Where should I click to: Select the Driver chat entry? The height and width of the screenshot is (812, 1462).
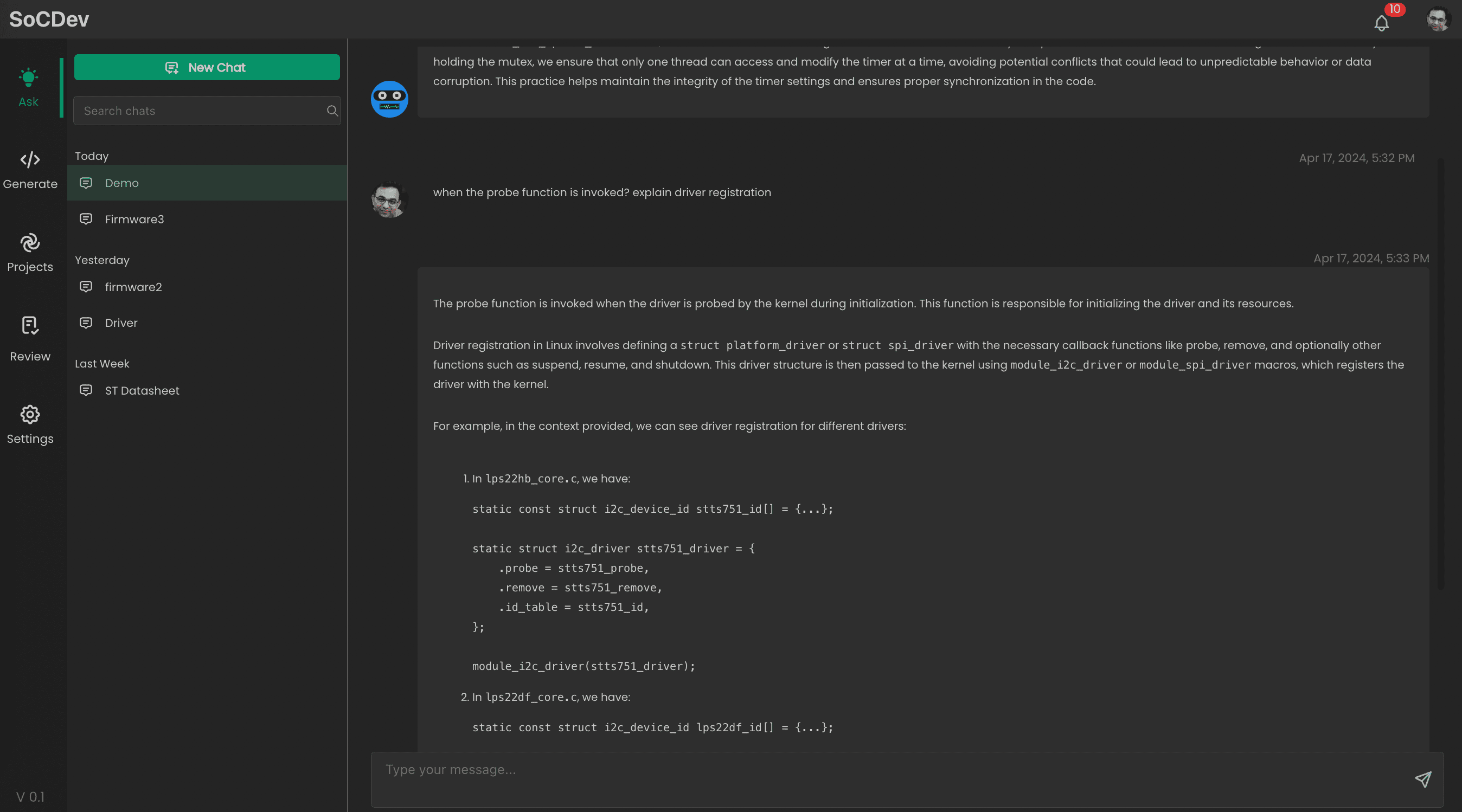tap(121, 322)
